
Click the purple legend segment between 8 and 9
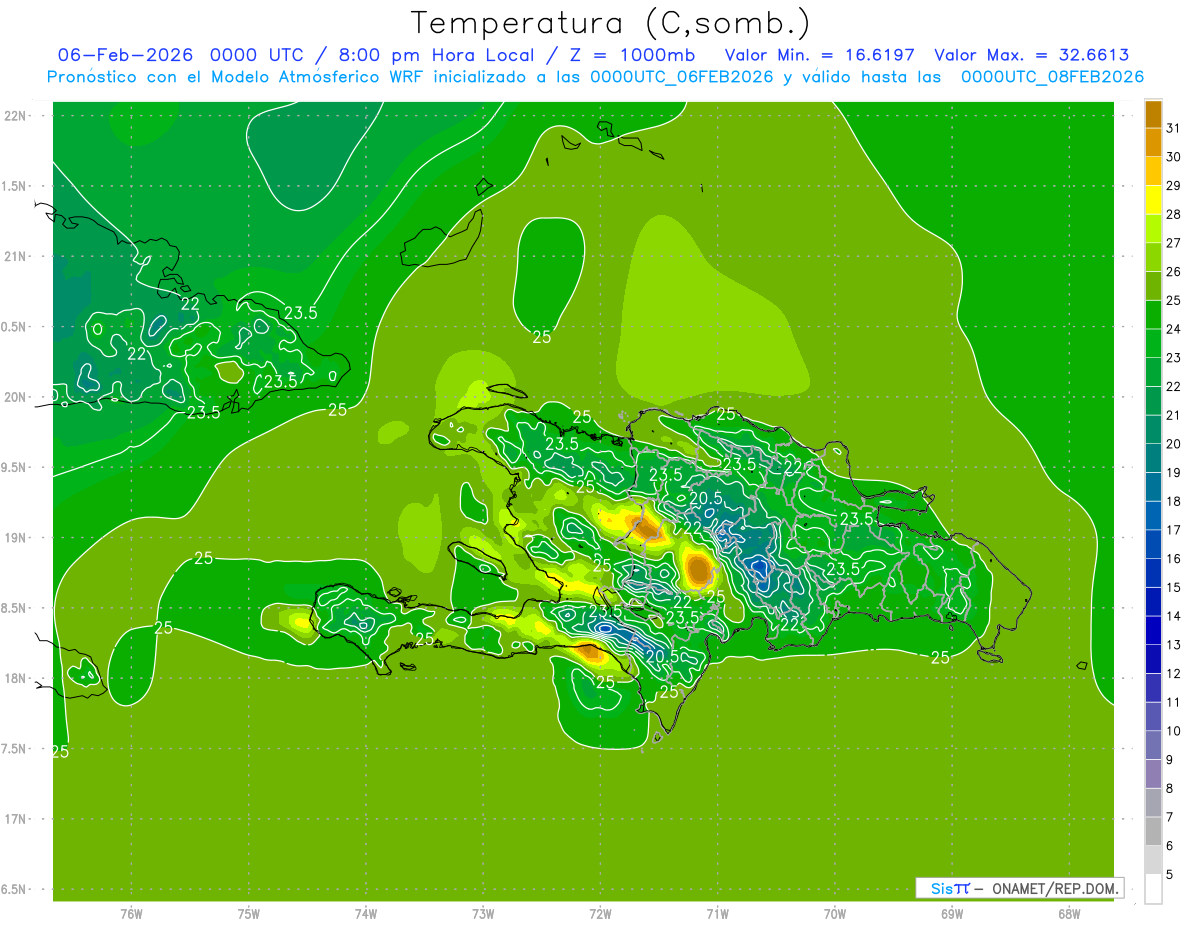tap(1153, 774)
